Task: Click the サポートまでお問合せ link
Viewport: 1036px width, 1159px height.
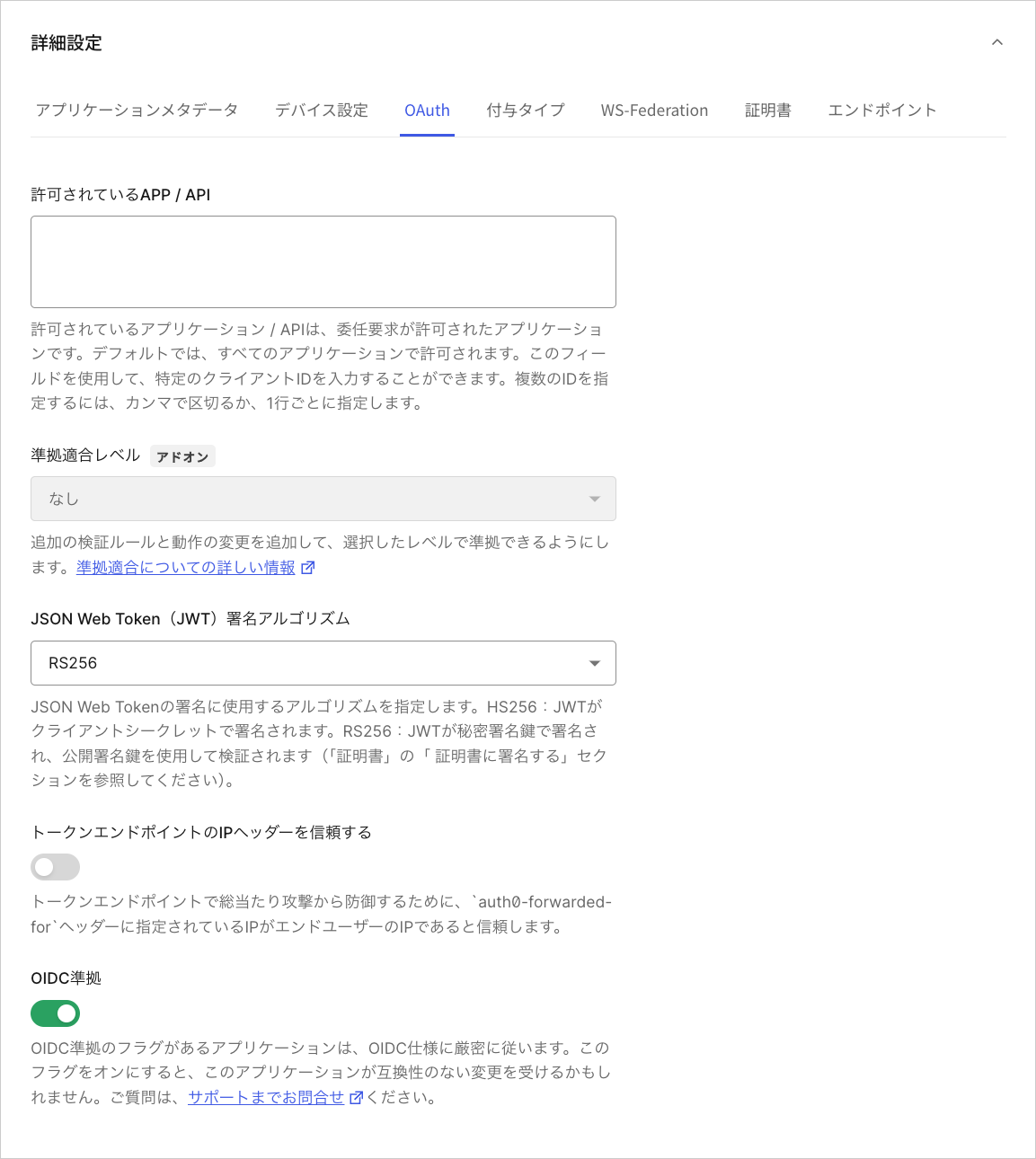Action: 265,1097
